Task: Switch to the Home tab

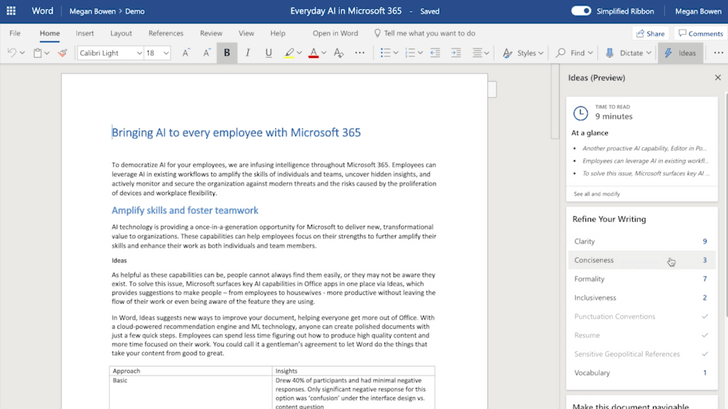Action: 49,33
